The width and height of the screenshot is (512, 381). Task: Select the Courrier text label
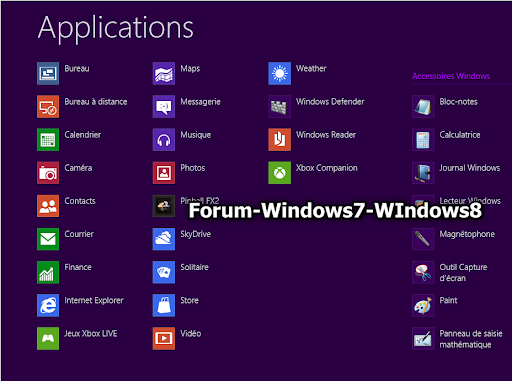79,234
